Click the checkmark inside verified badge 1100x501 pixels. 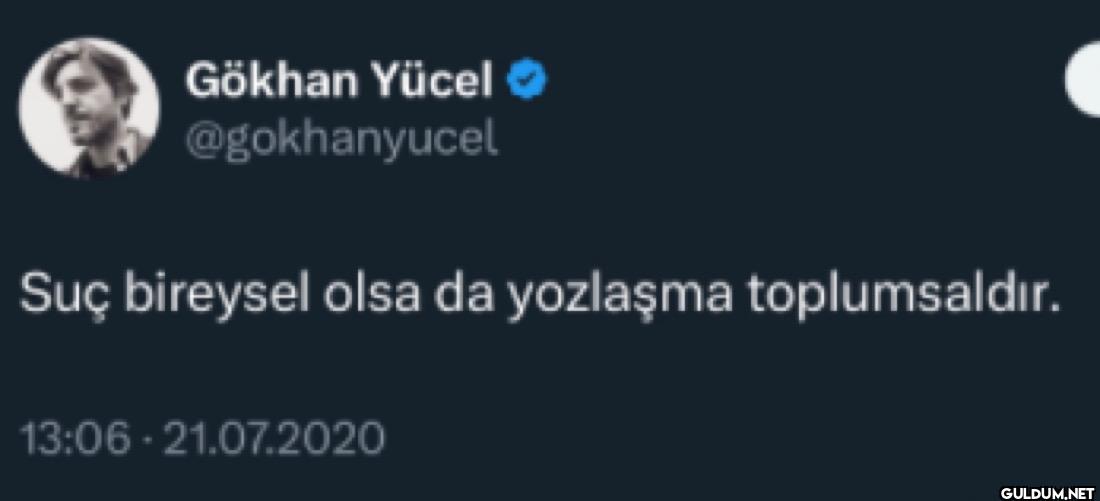[526, 81]
